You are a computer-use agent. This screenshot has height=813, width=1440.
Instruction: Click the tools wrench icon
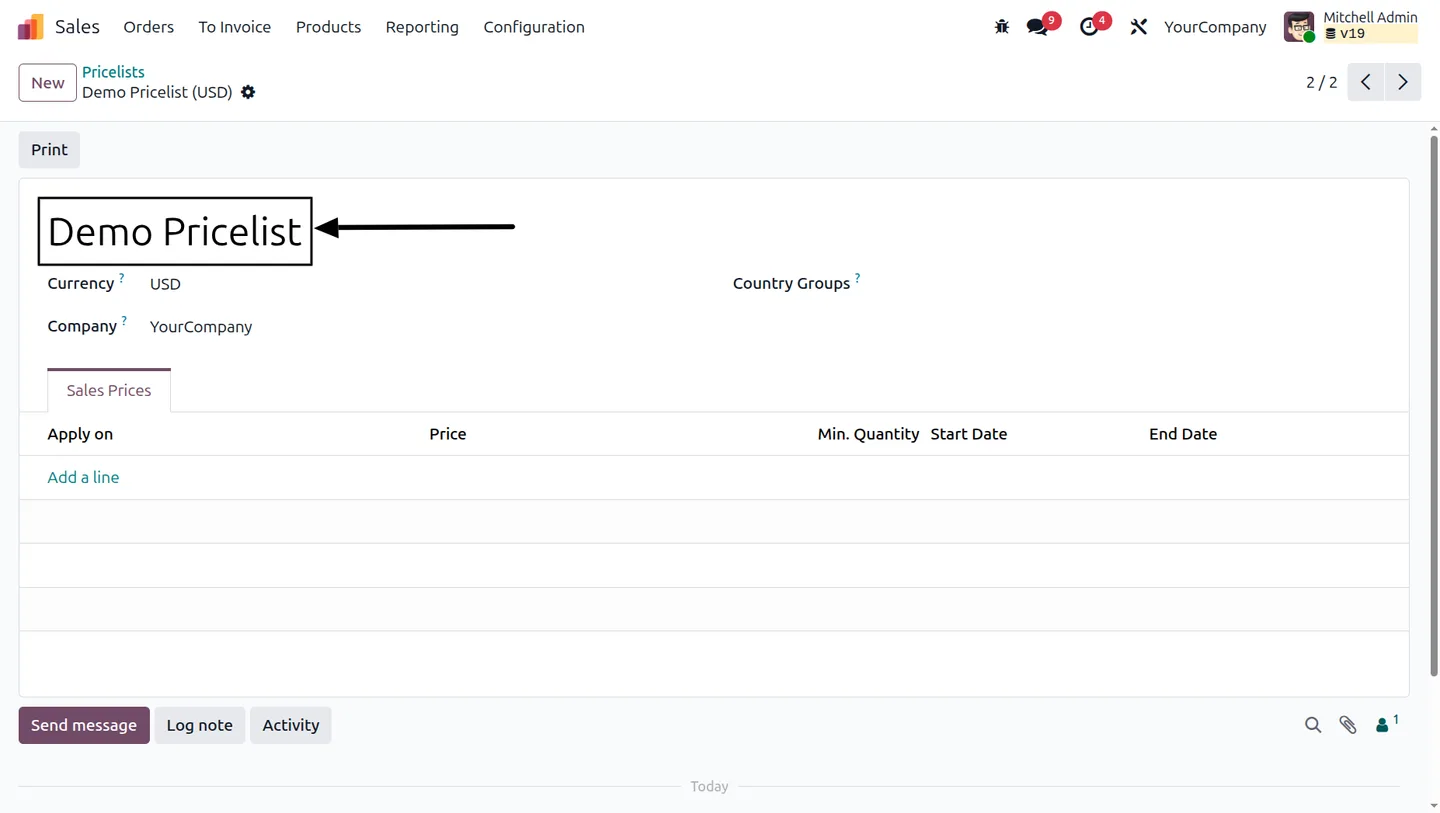(x=1138, y=27)
